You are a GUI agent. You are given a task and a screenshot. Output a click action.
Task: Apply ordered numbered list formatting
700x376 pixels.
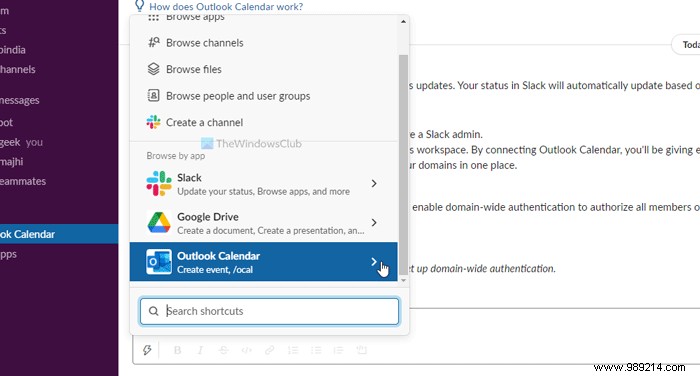tap(293, 350)
